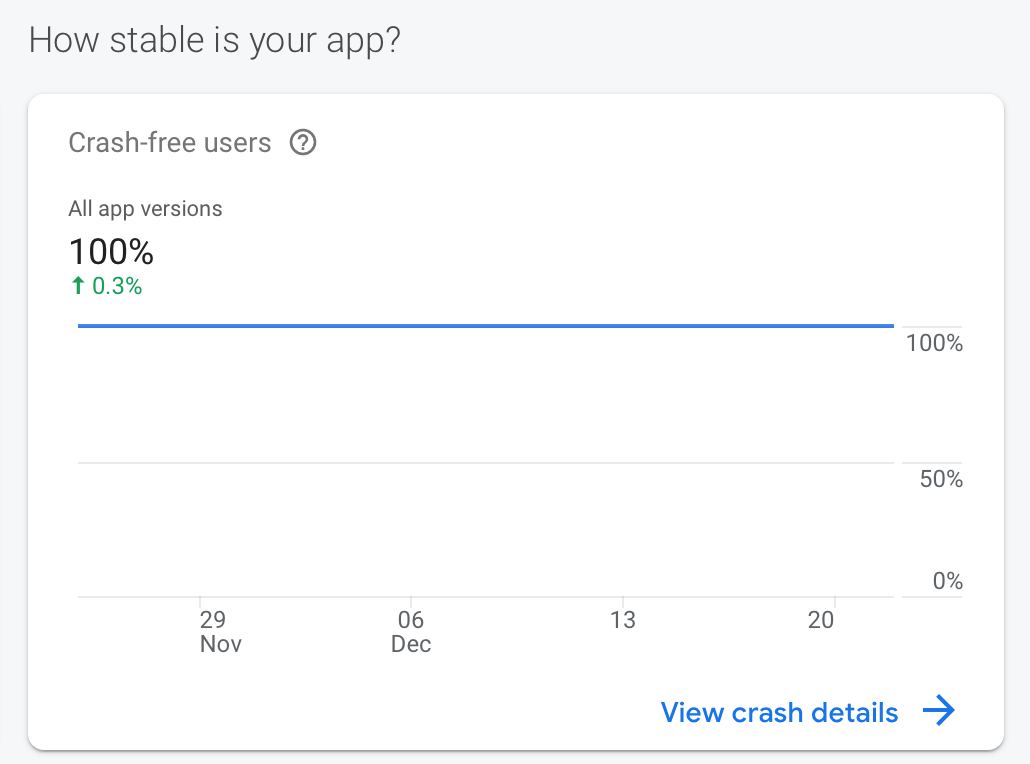The height and width of the screenshot is (764, 1030).
Task: Click the 0% y-axis label
Action: pyautogui.click(x=947, y=581)
